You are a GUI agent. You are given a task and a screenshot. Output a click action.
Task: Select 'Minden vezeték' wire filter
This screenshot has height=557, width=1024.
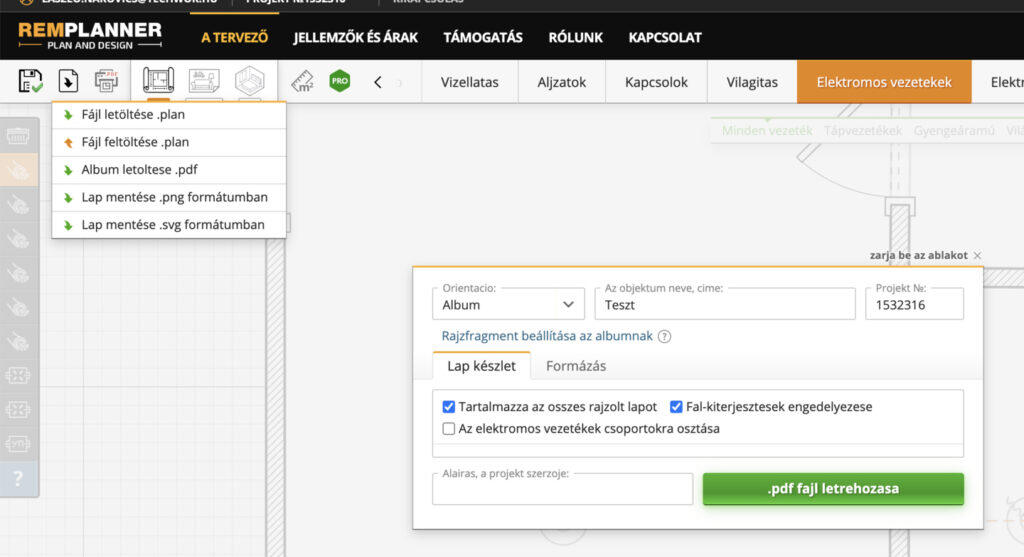tap(767, 131)
